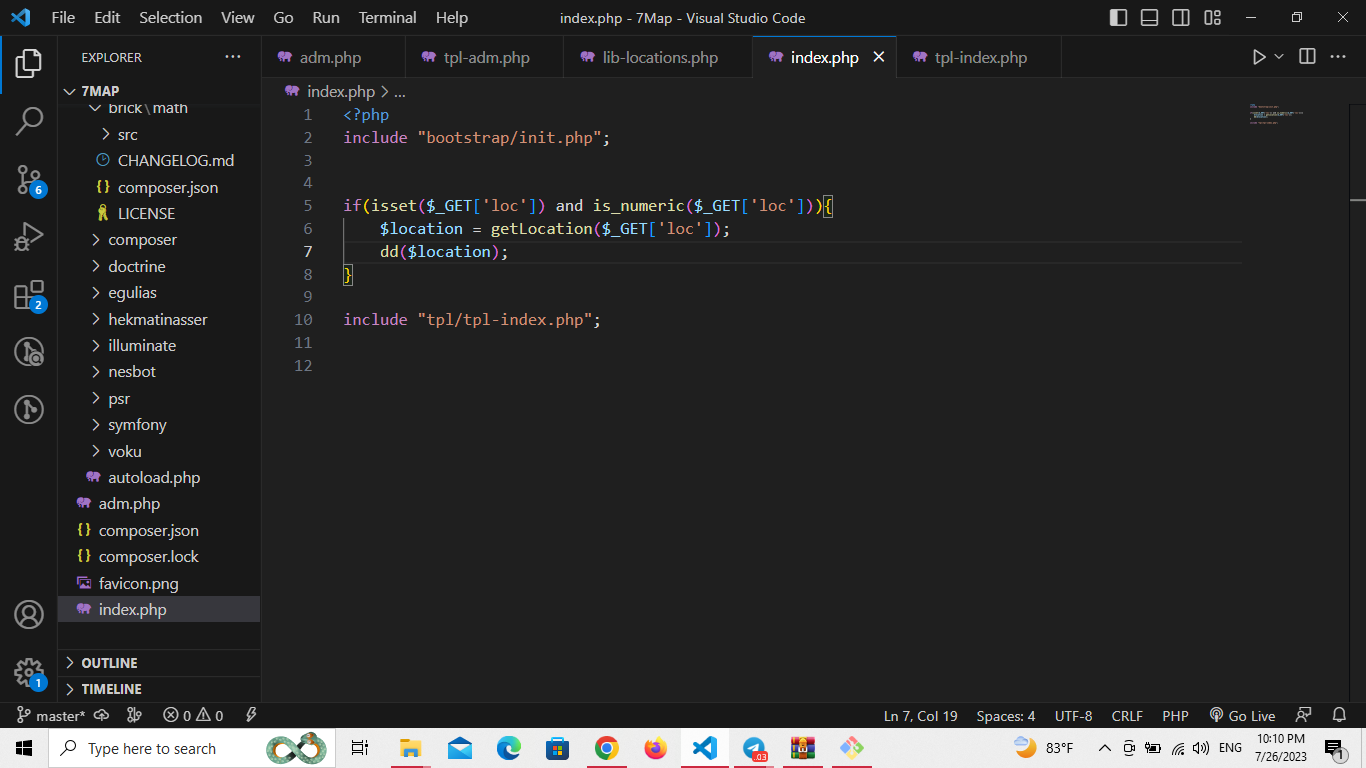Viewport: 1366px width, 768px height.
Task: Click CRLF end-of-line selector
Action: coord(1127,716)
